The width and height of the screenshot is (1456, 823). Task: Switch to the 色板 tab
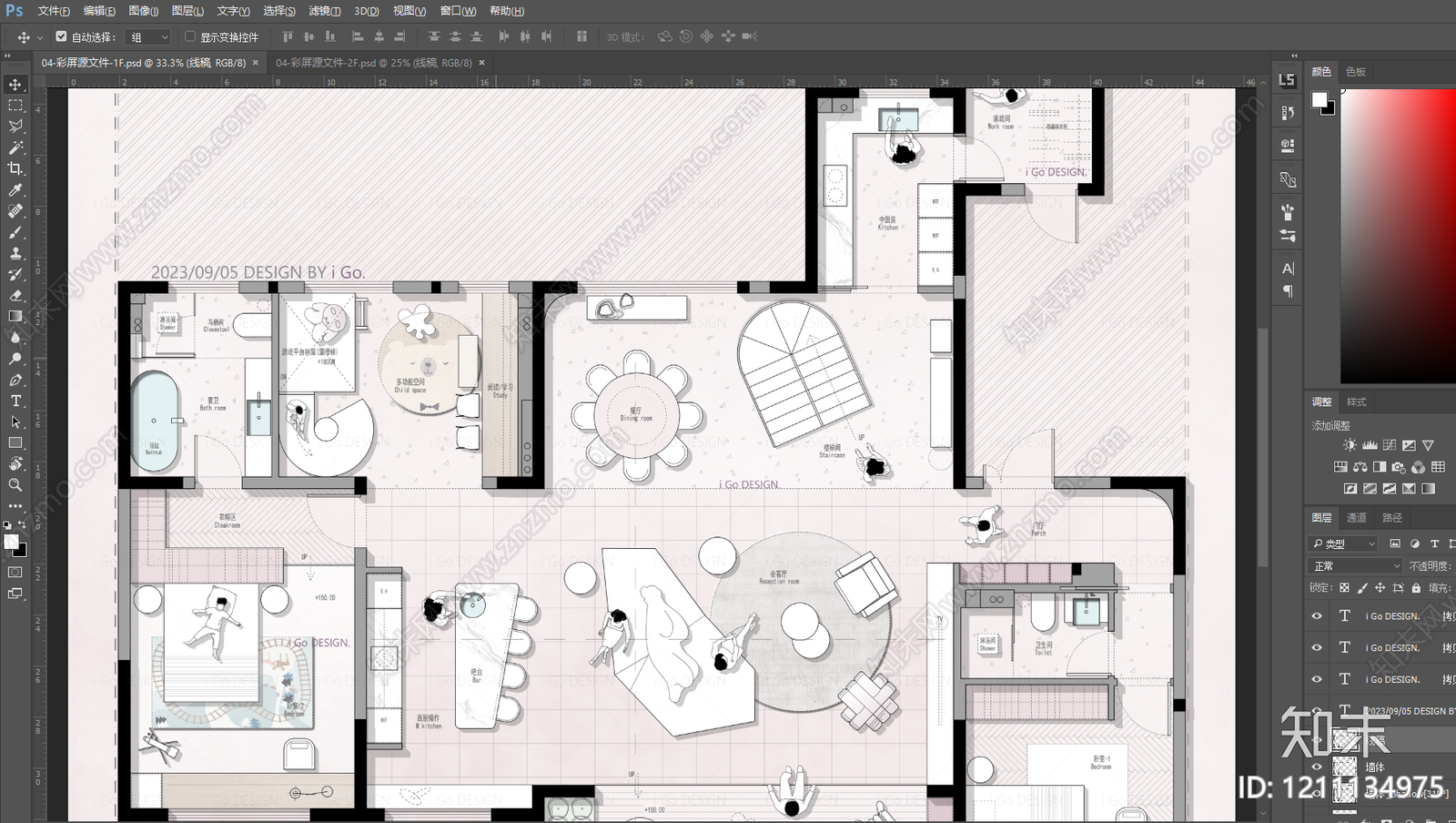pos(1356,72)
